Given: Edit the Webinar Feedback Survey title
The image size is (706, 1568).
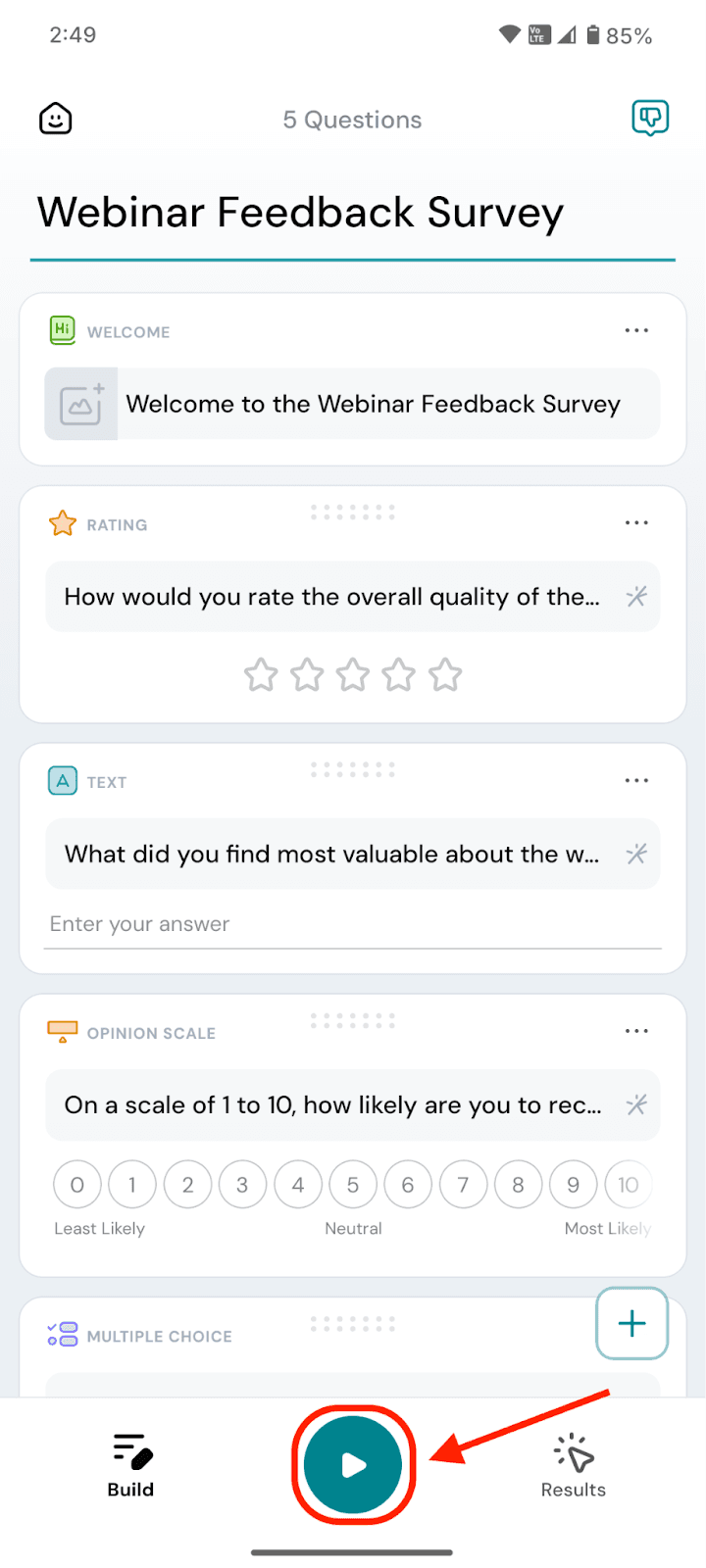Looking at the screenshot, I should pos(300,213).
